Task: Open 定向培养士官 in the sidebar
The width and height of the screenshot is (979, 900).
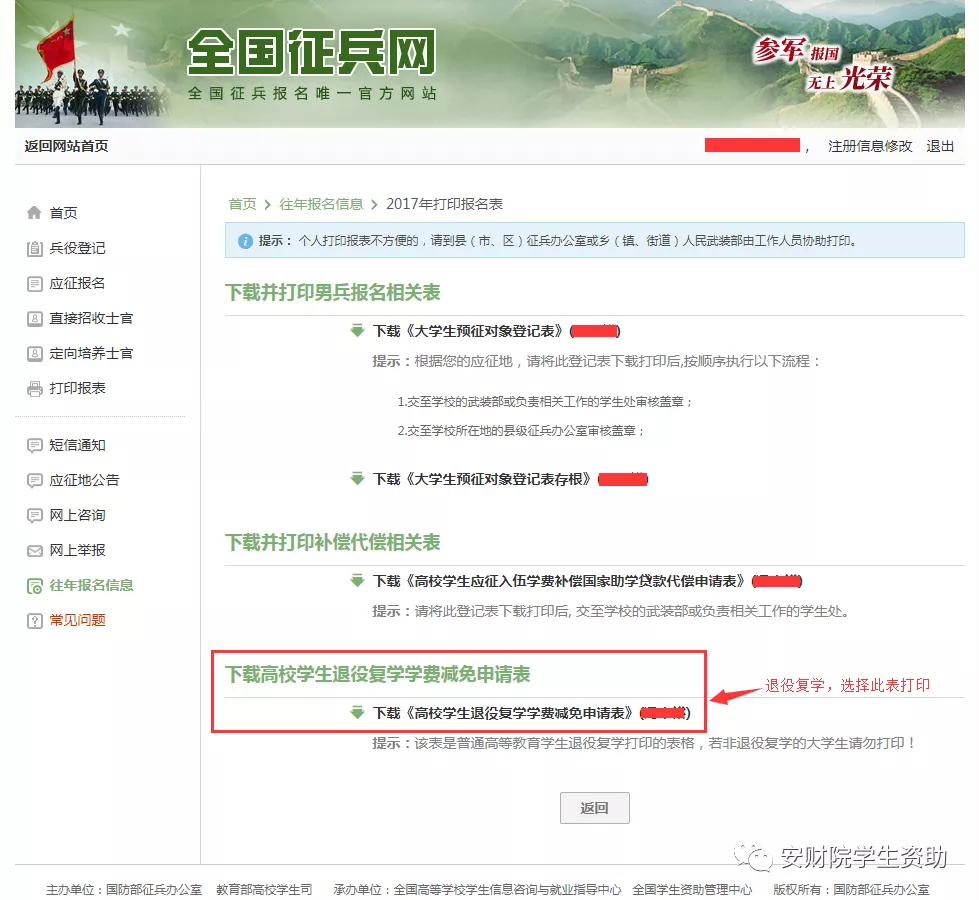Action: click(x=91, y=353)
